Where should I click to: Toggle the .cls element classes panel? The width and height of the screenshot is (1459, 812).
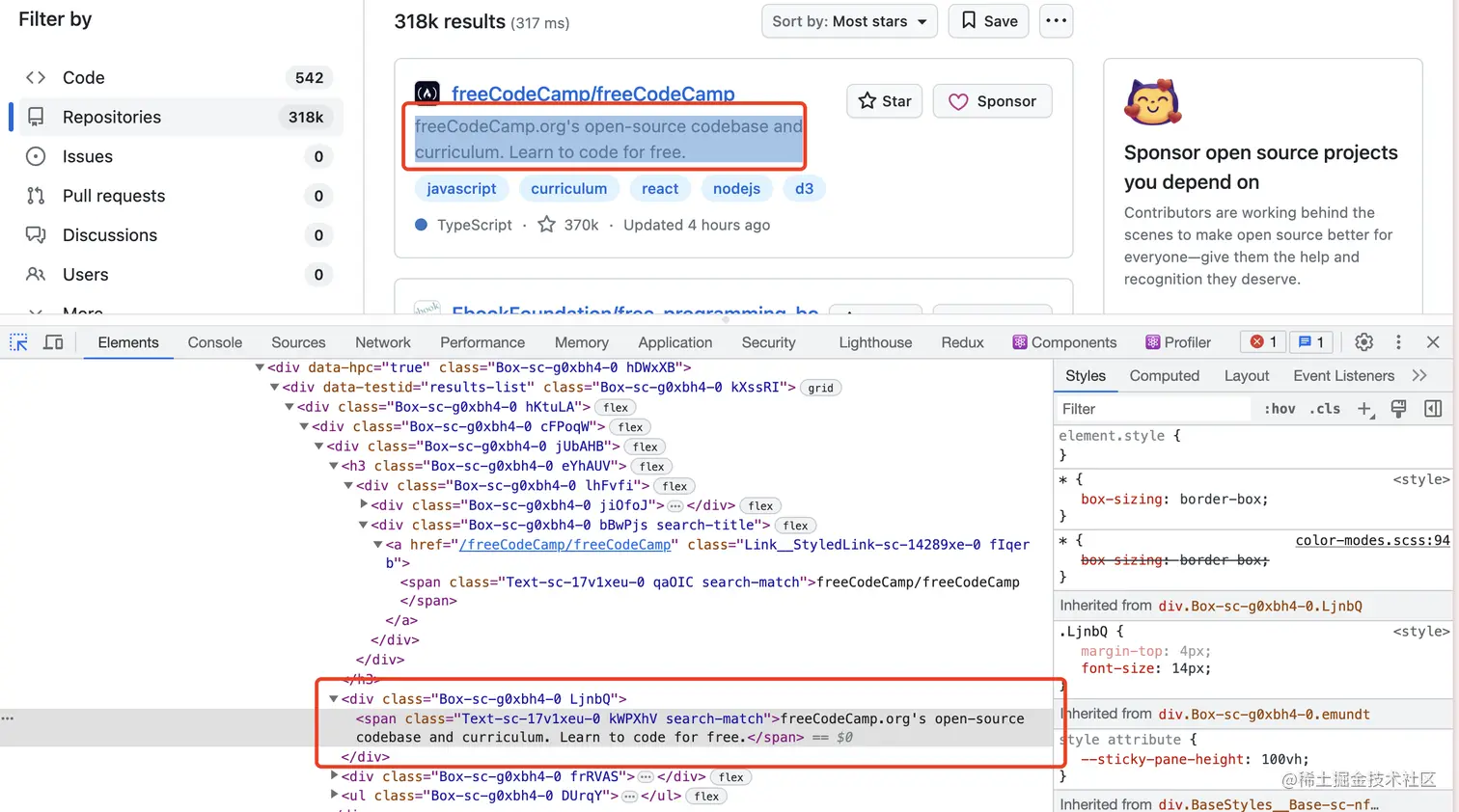pyautogui.click(x=1325, y=409)
